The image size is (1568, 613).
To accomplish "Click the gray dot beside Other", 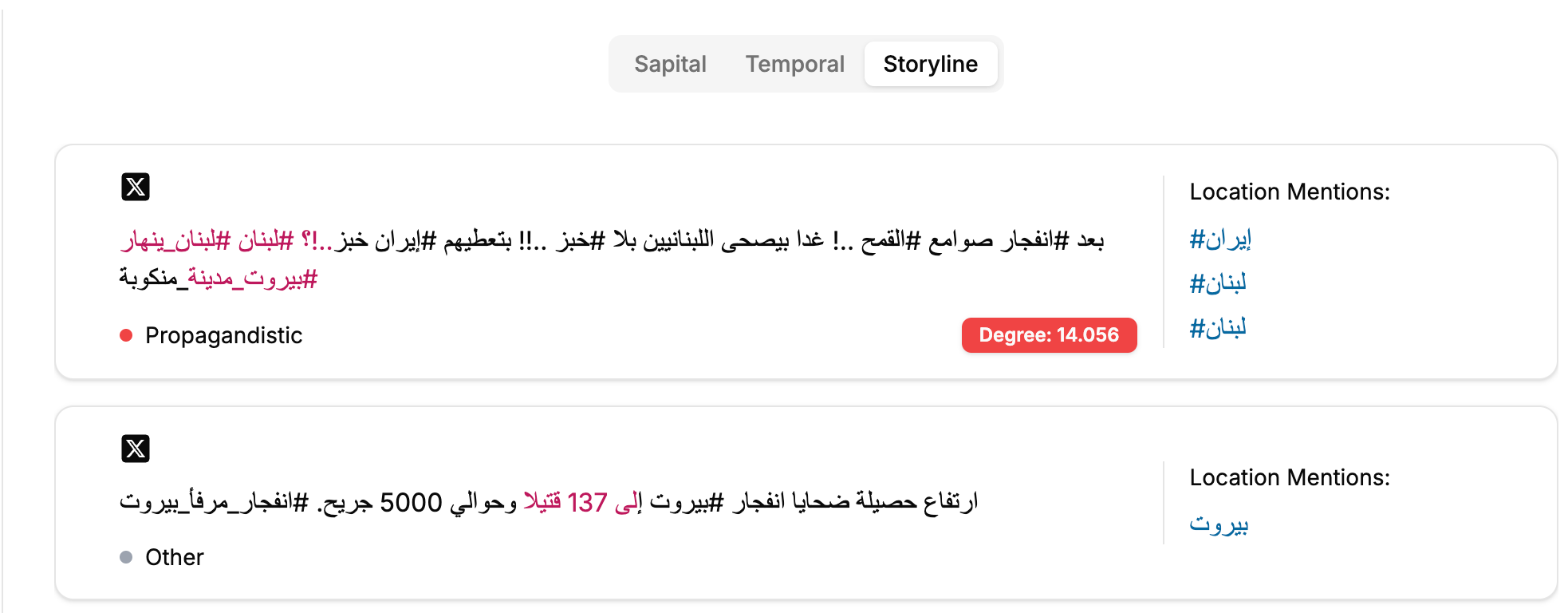I will click(x=126, y=557).
